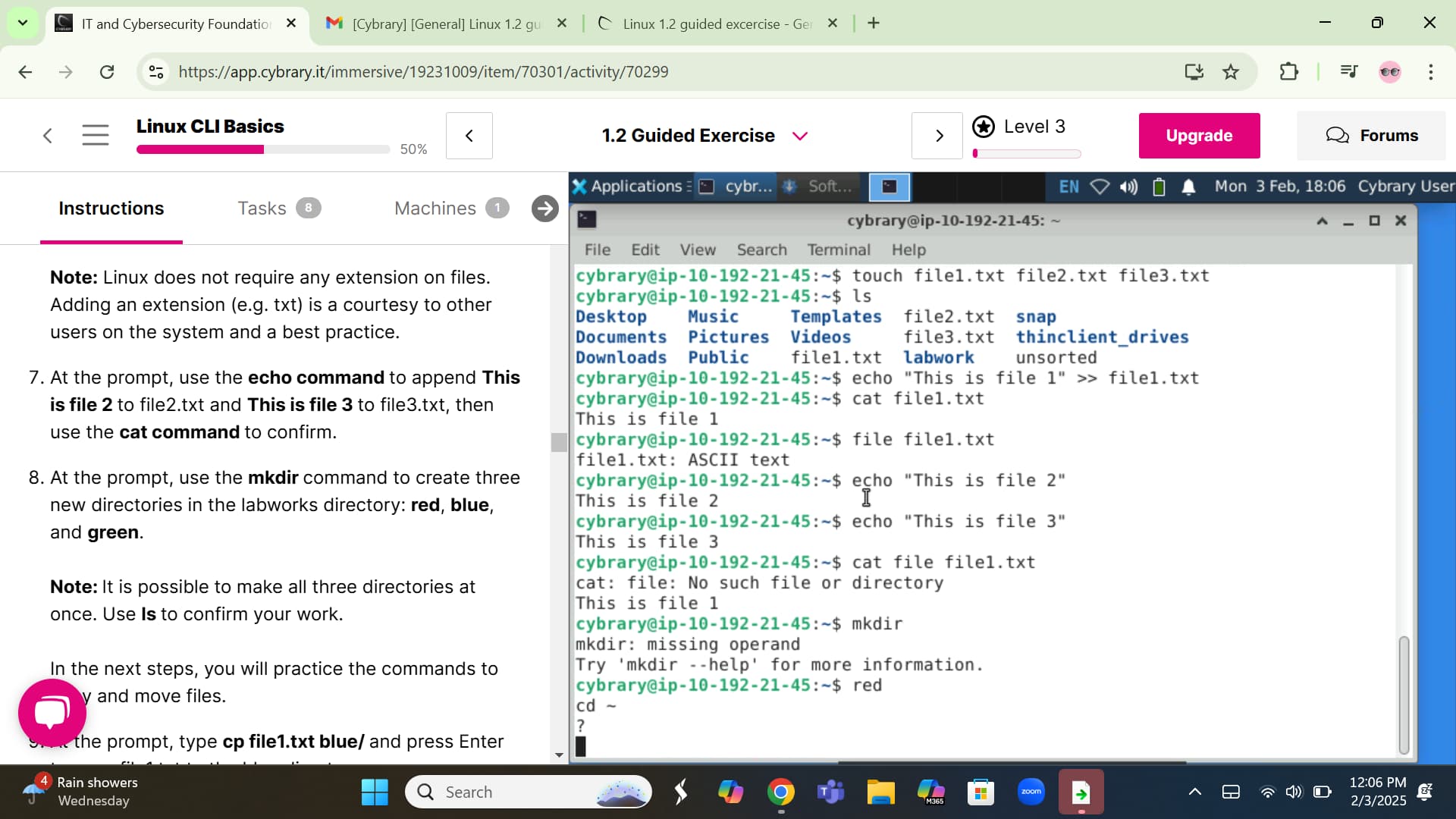Open the chat support bubble

[52, 712]
